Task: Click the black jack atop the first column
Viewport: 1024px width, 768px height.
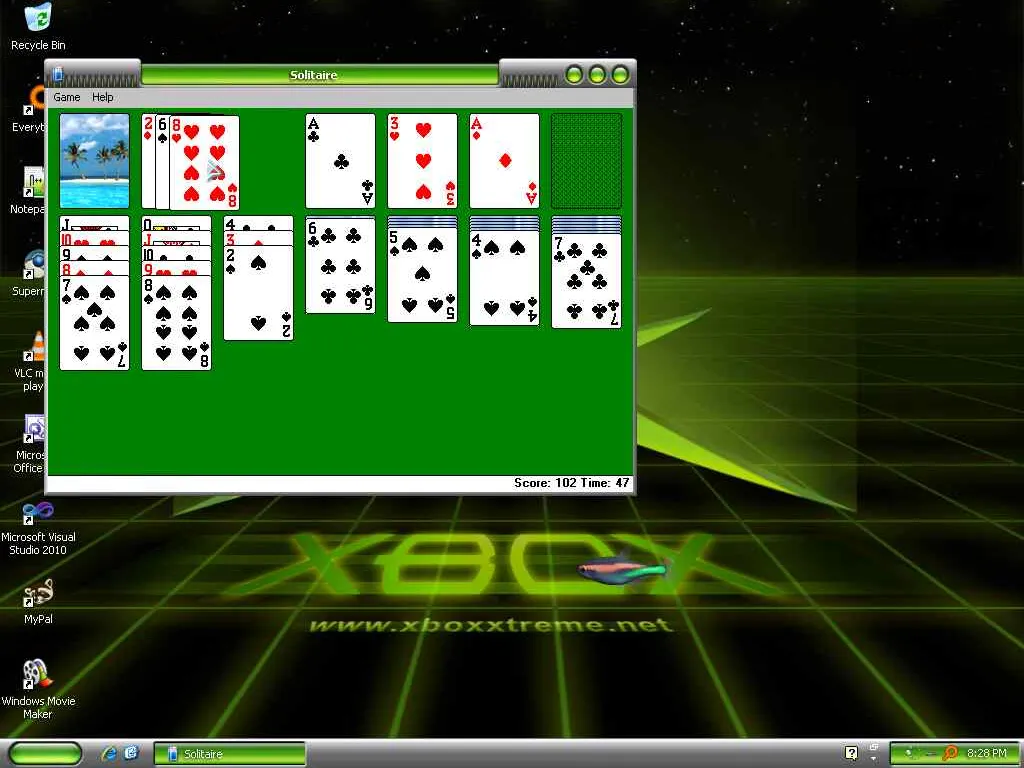Action: [x=95, y=223]
